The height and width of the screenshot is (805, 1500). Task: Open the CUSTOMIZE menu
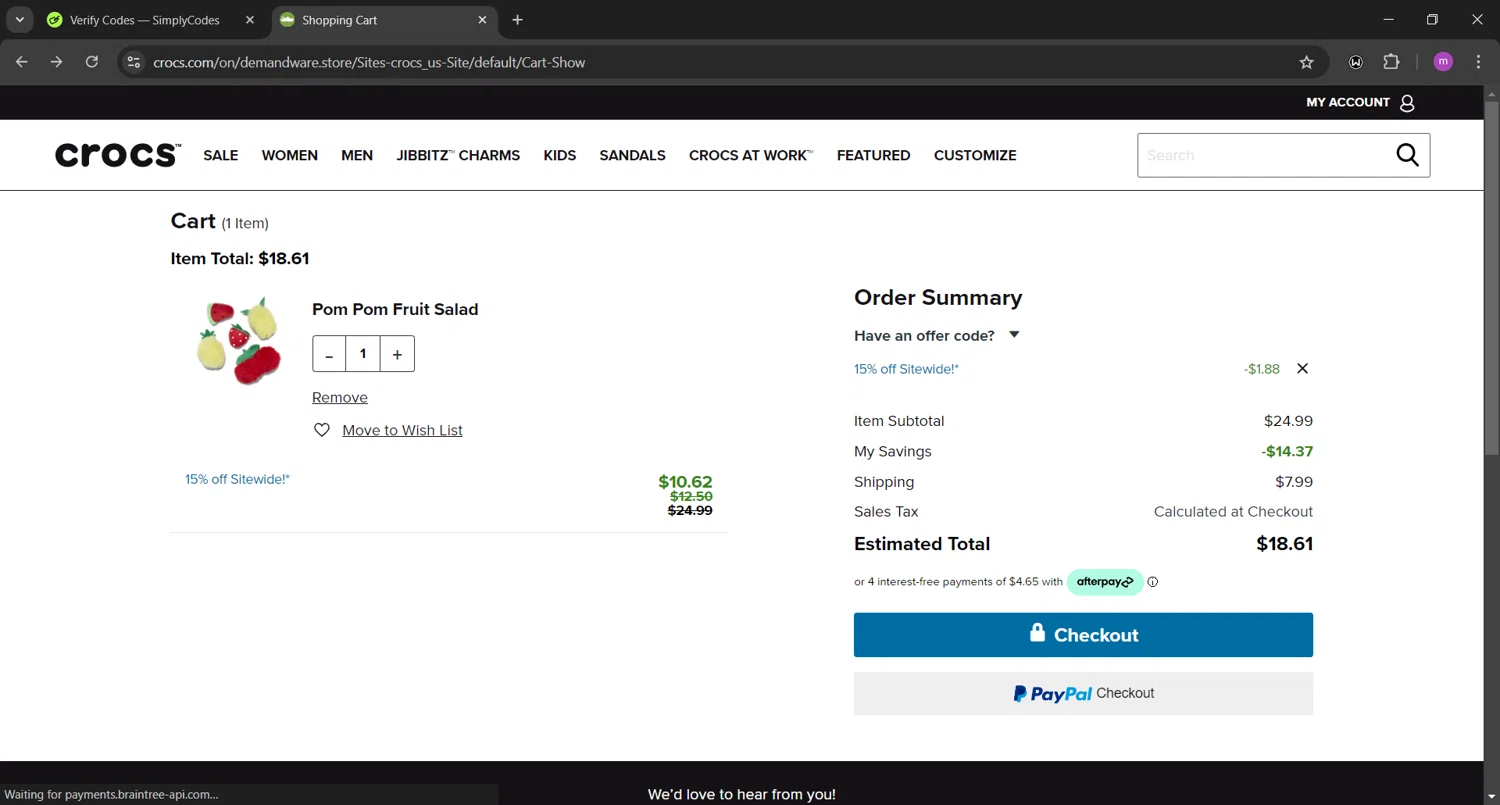click(x=975, y=155)
